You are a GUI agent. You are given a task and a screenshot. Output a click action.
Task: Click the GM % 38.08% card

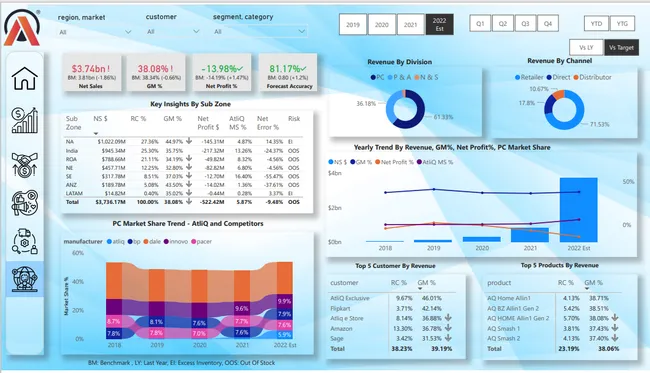(155, 73)
